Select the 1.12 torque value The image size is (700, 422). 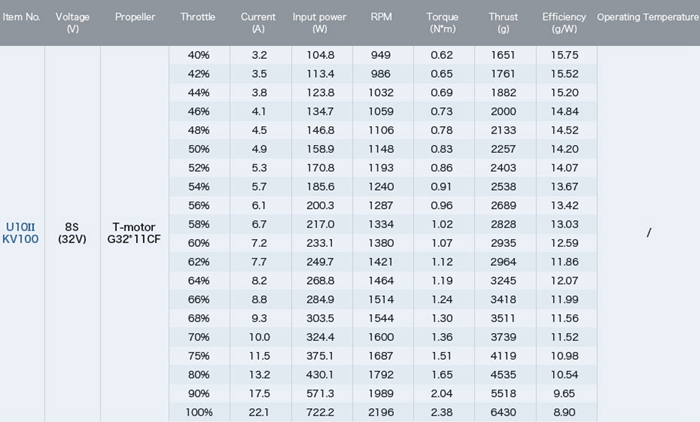click(x=442, y=262)
